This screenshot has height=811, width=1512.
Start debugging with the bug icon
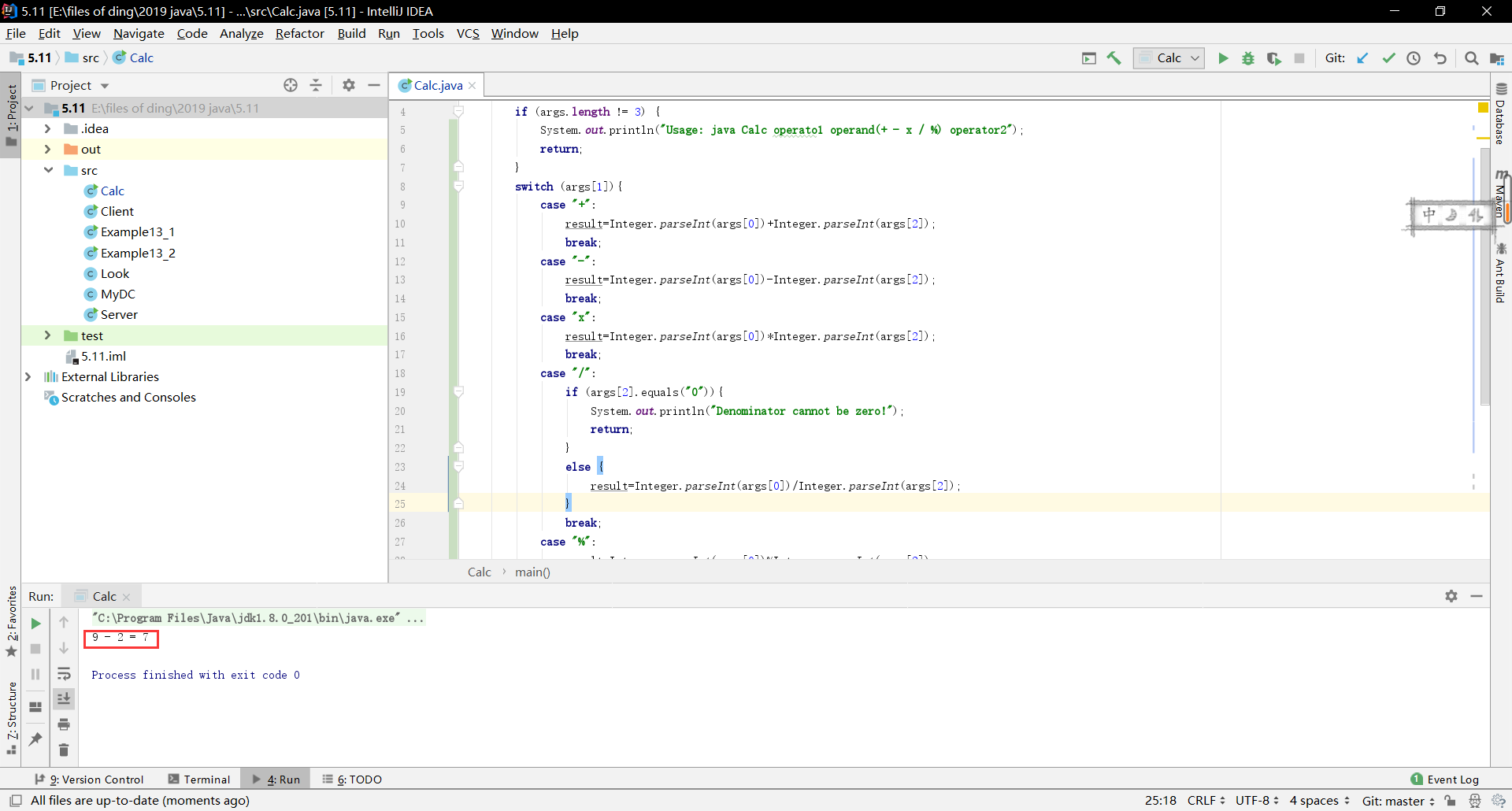pyautogui.click(x=1248, y=58)
